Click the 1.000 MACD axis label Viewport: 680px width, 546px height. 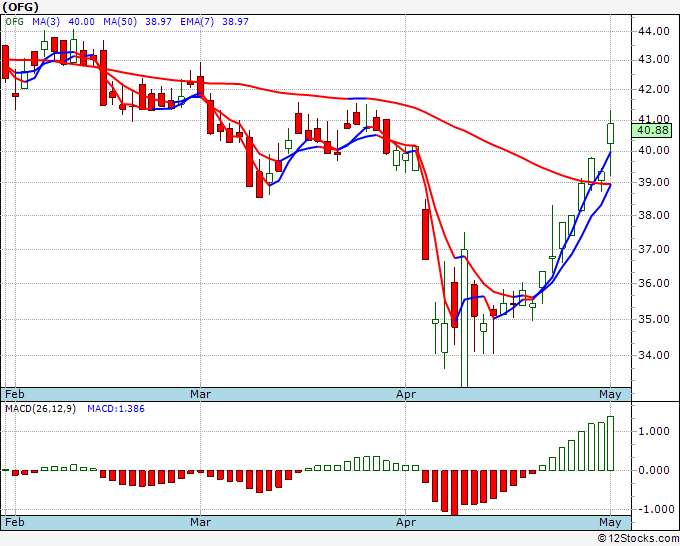(653, 431)
